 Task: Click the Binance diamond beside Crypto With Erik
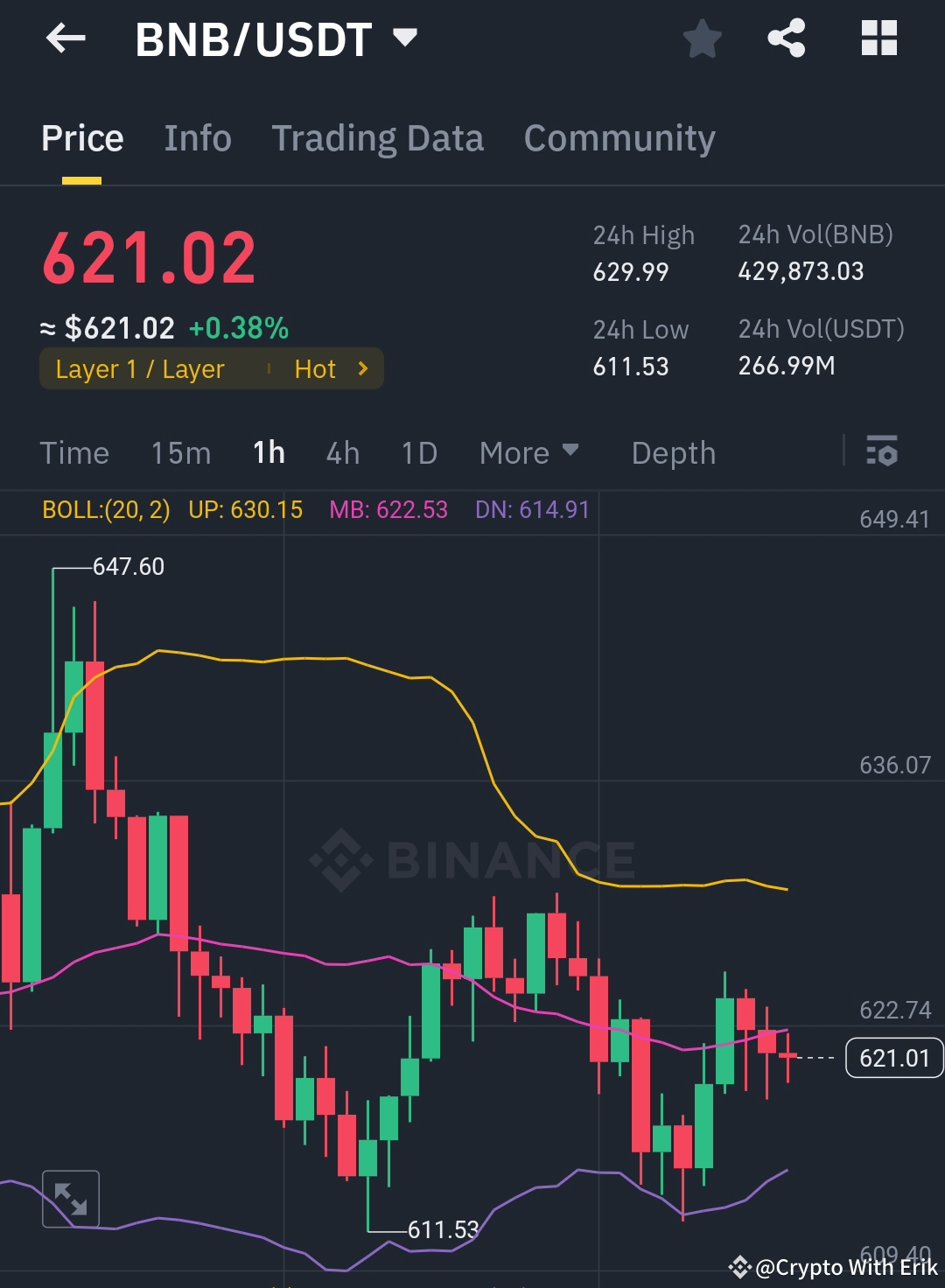(741, 1267)
